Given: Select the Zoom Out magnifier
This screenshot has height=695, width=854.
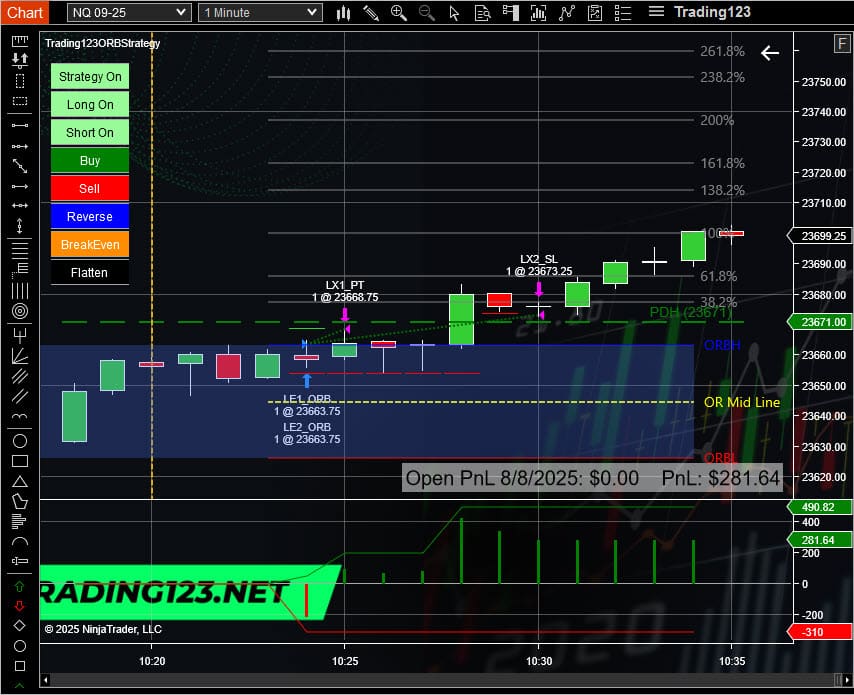Looking at the screenshot, I should [426, 13].
